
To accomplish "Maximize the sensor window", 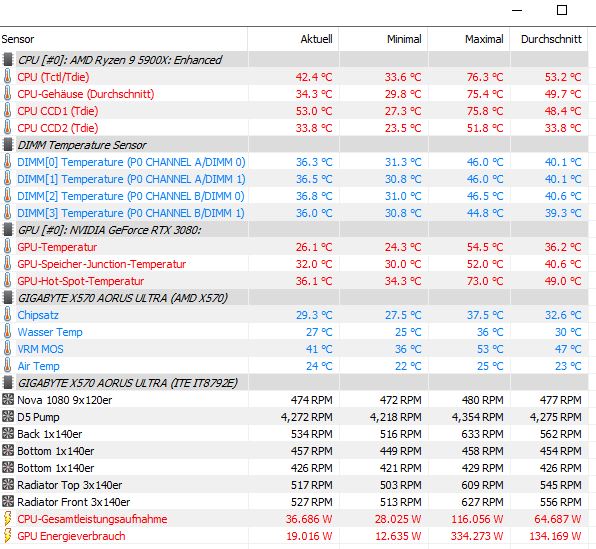I will point(562,10).
